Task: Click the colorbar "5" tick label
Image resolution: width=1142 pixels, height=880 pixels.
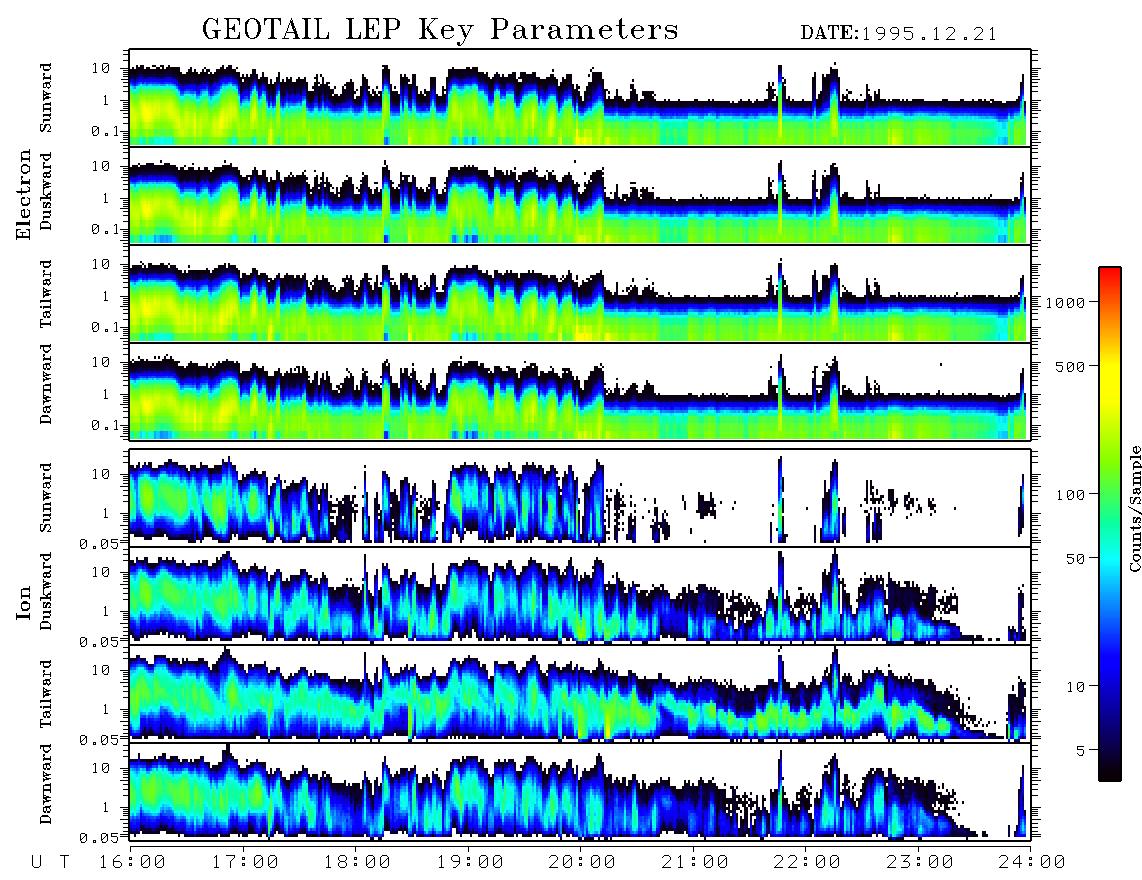Action: click(x=1080, y=750)
